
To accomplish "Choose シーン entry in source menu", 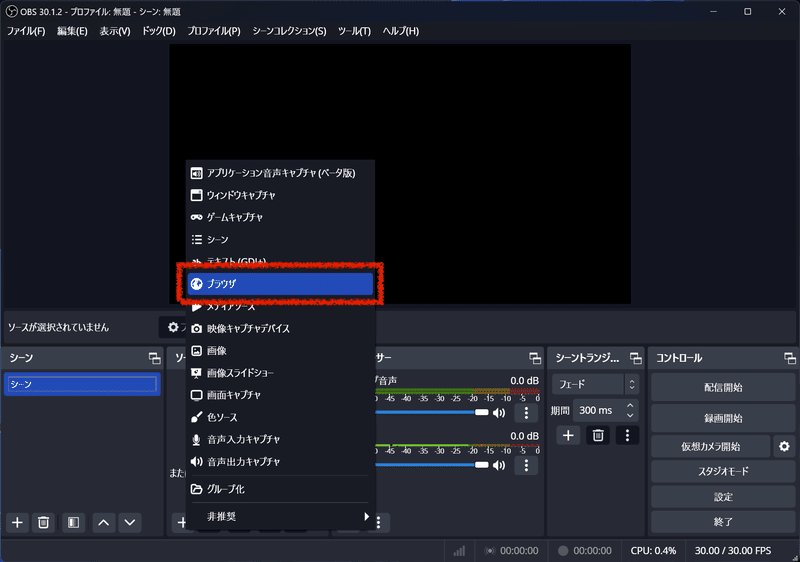I will [x=280, y=240].
